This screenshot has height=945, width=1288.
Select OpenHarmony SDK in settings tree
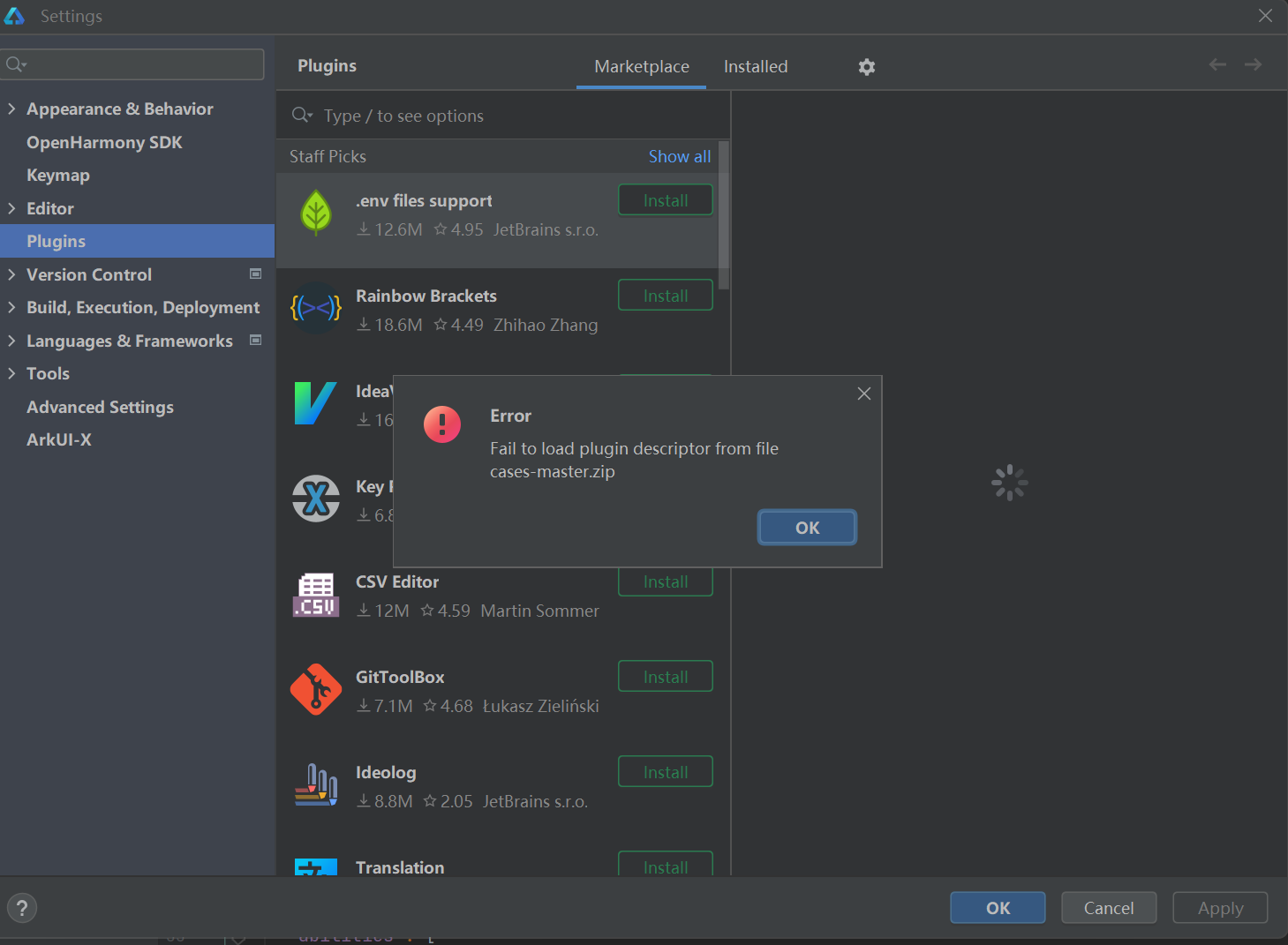(x=104, y=142)
